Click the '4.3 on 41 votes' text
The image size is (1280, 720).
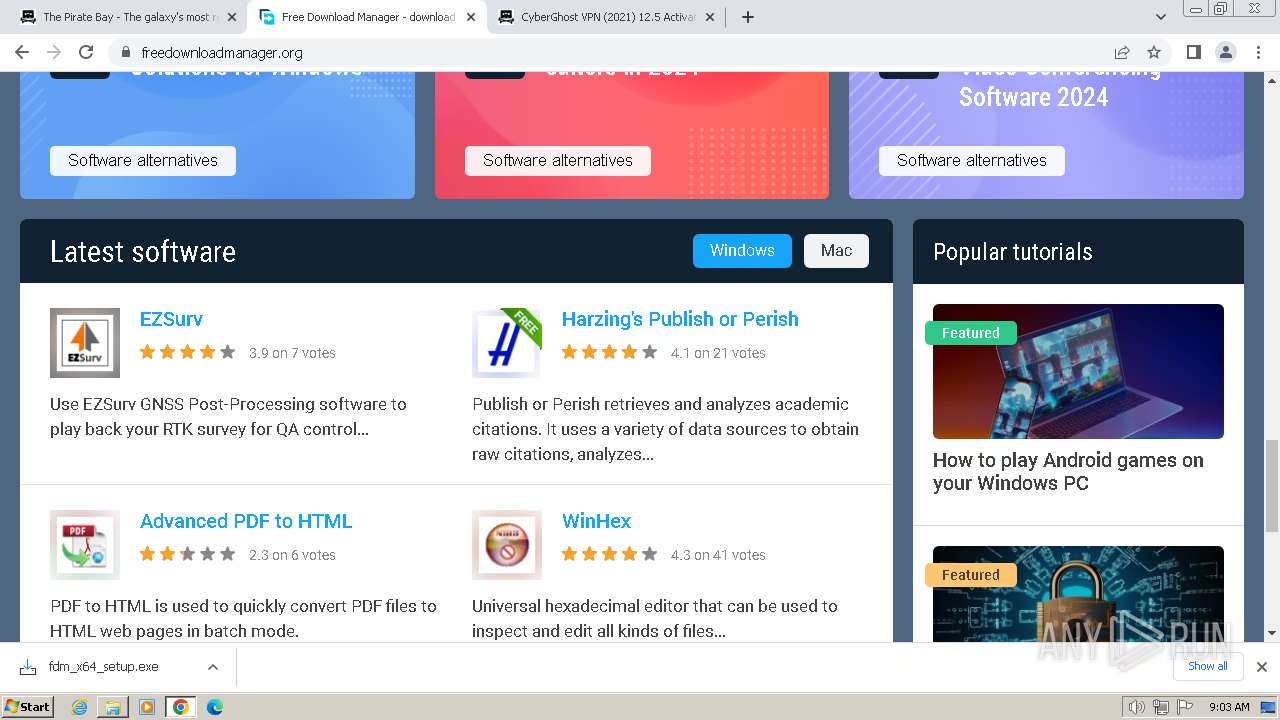pyautogui.click(x=718, y=555)
